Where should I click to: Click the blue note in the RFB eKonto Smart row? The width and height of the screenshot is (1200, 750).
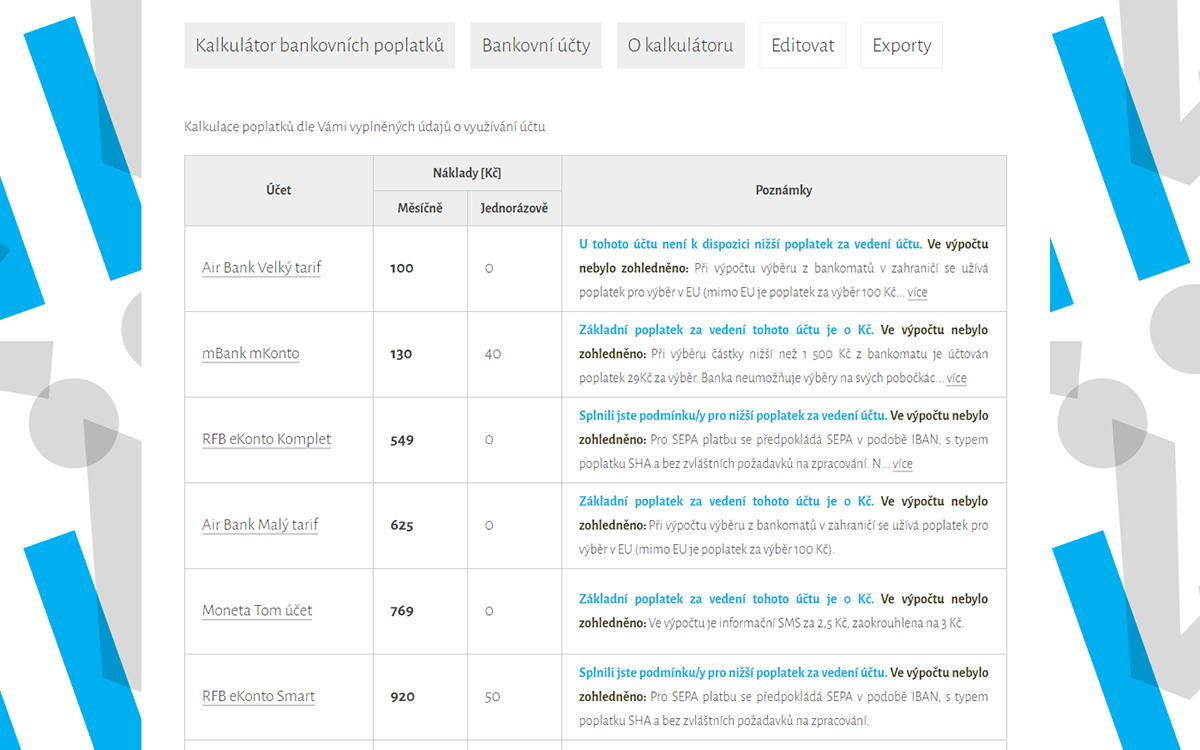coord(732,673)
